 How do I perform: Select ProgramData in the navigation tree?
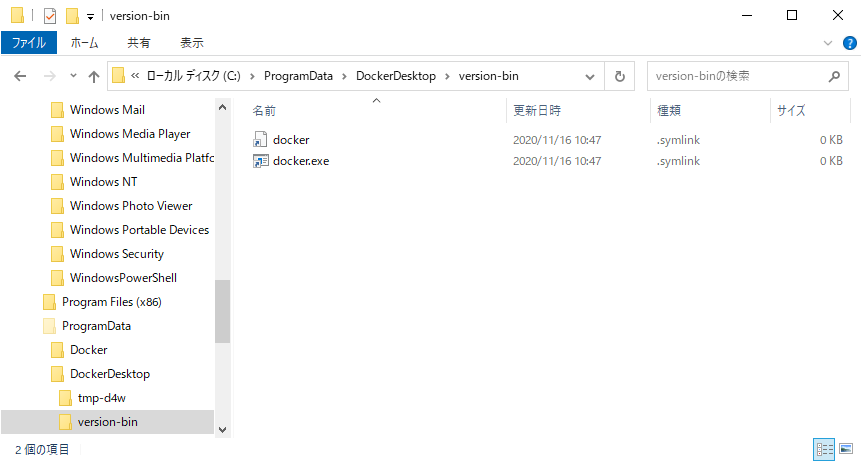(x=96, y=326)
